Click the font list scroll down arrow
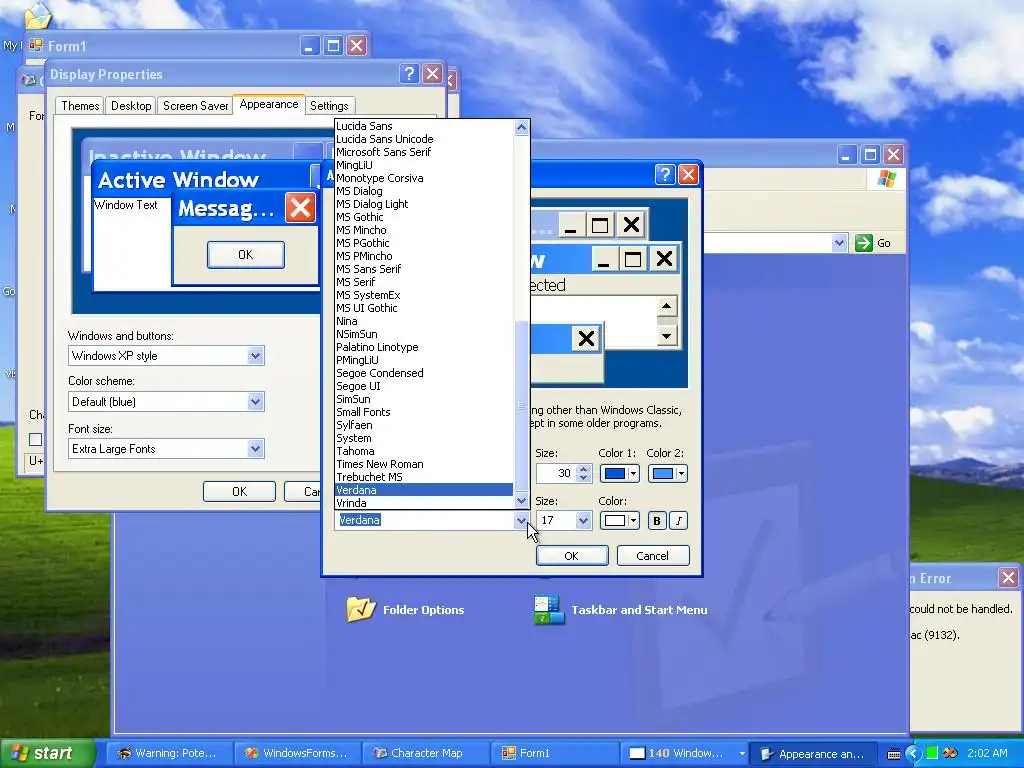The width and height of the screenshot is (1024, 768). 521,501
